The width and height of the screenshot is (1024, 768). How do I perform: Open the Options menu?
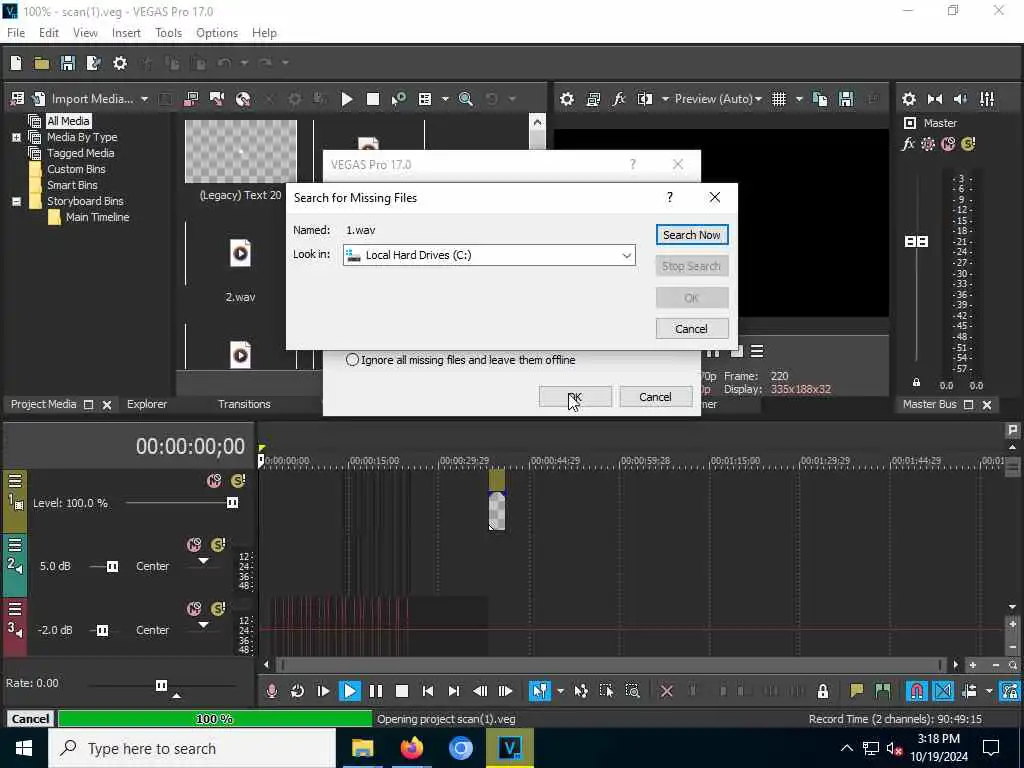[x=217, y=33]
